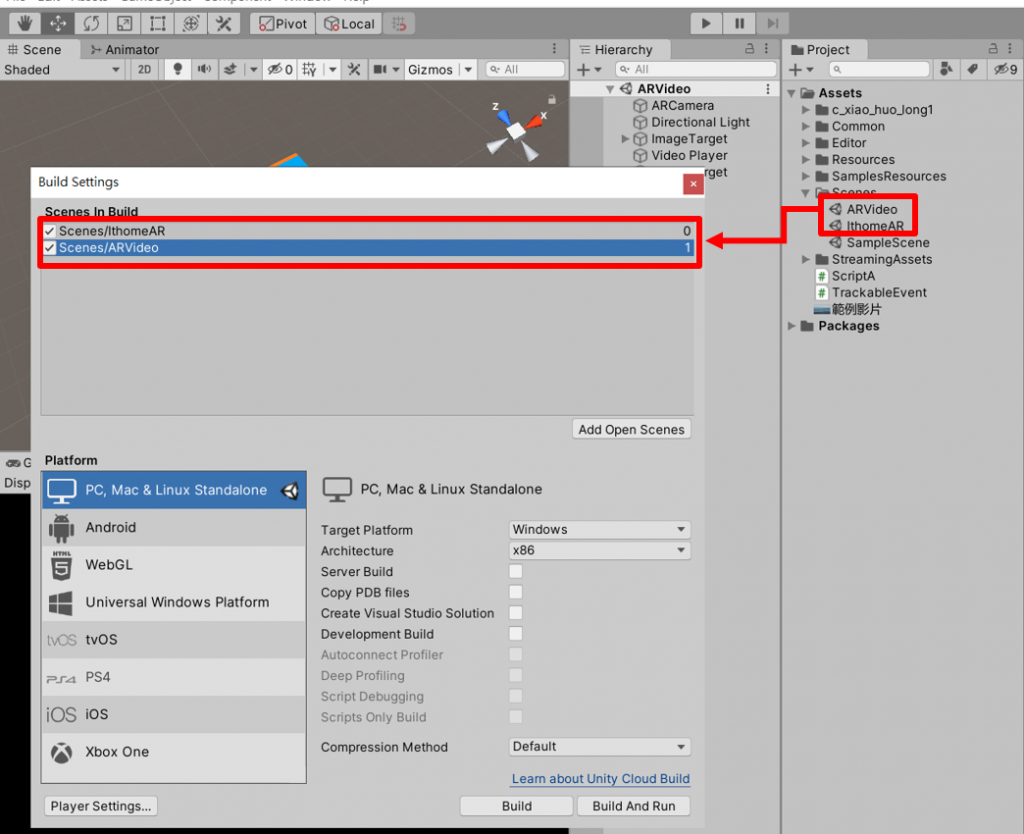Open Target Platform Windows dropdown
This screenshot has height=834, width=1024.
pyautogui.click(x=600, y=530)
